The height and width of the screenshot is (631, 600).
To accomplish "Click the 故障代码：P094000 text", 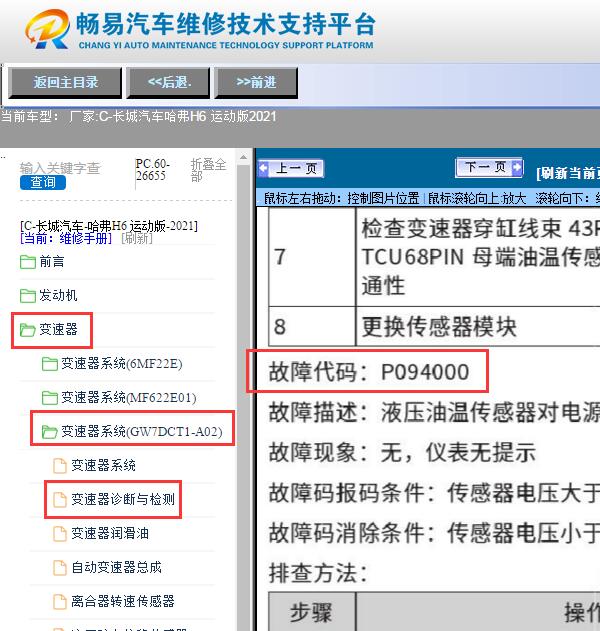I will click(369, 372).
